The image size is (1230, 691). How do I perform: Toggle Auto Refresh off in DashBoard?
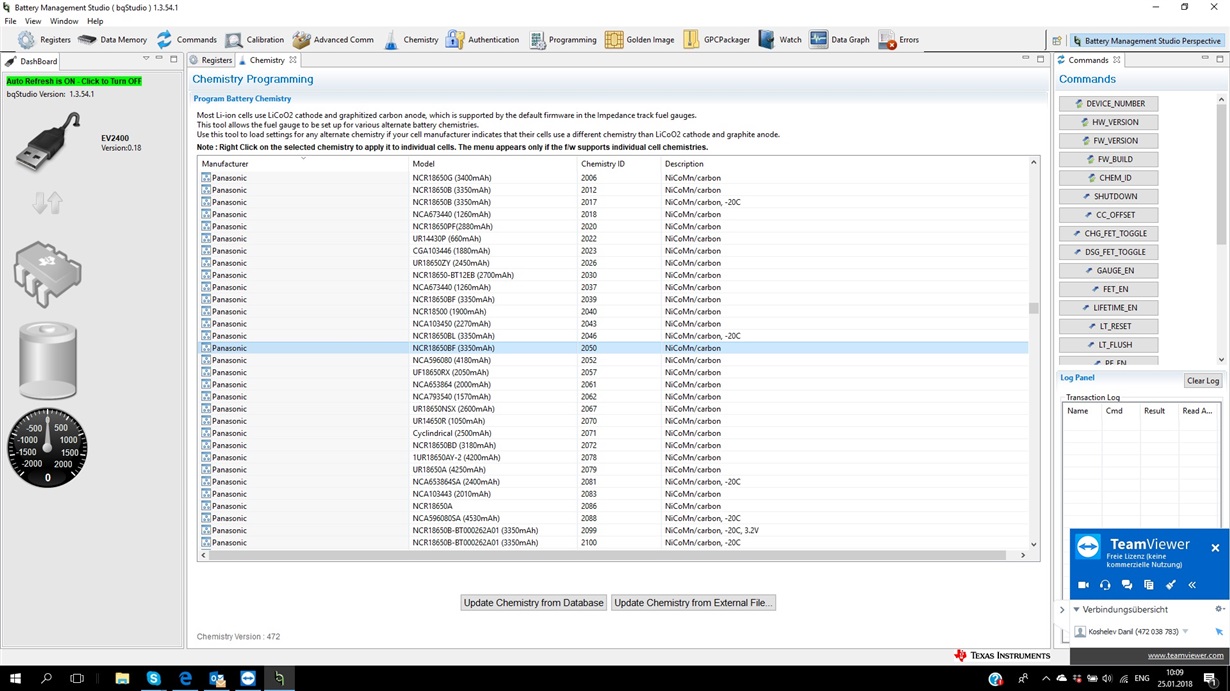pyautogui.click(x=74, y=81)
